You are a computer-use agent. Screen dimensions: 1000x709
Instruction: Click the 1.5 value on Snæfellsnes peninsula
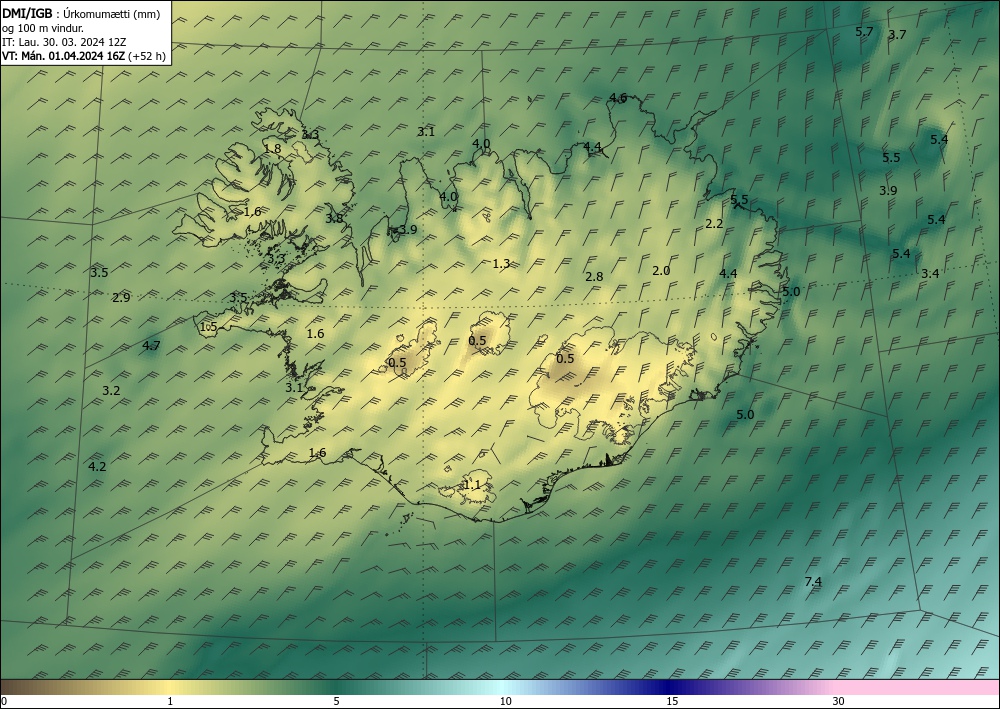209,327
